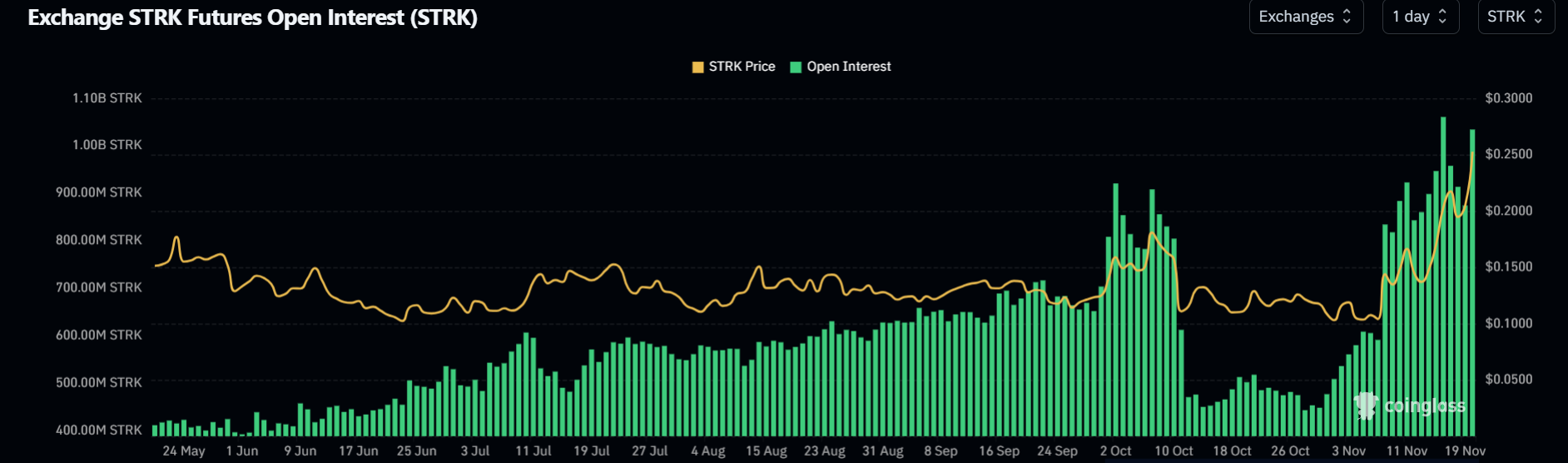Click the coinglass watermark logo
Viewport: 1568px width, 463px height.
click(1409, 406)
